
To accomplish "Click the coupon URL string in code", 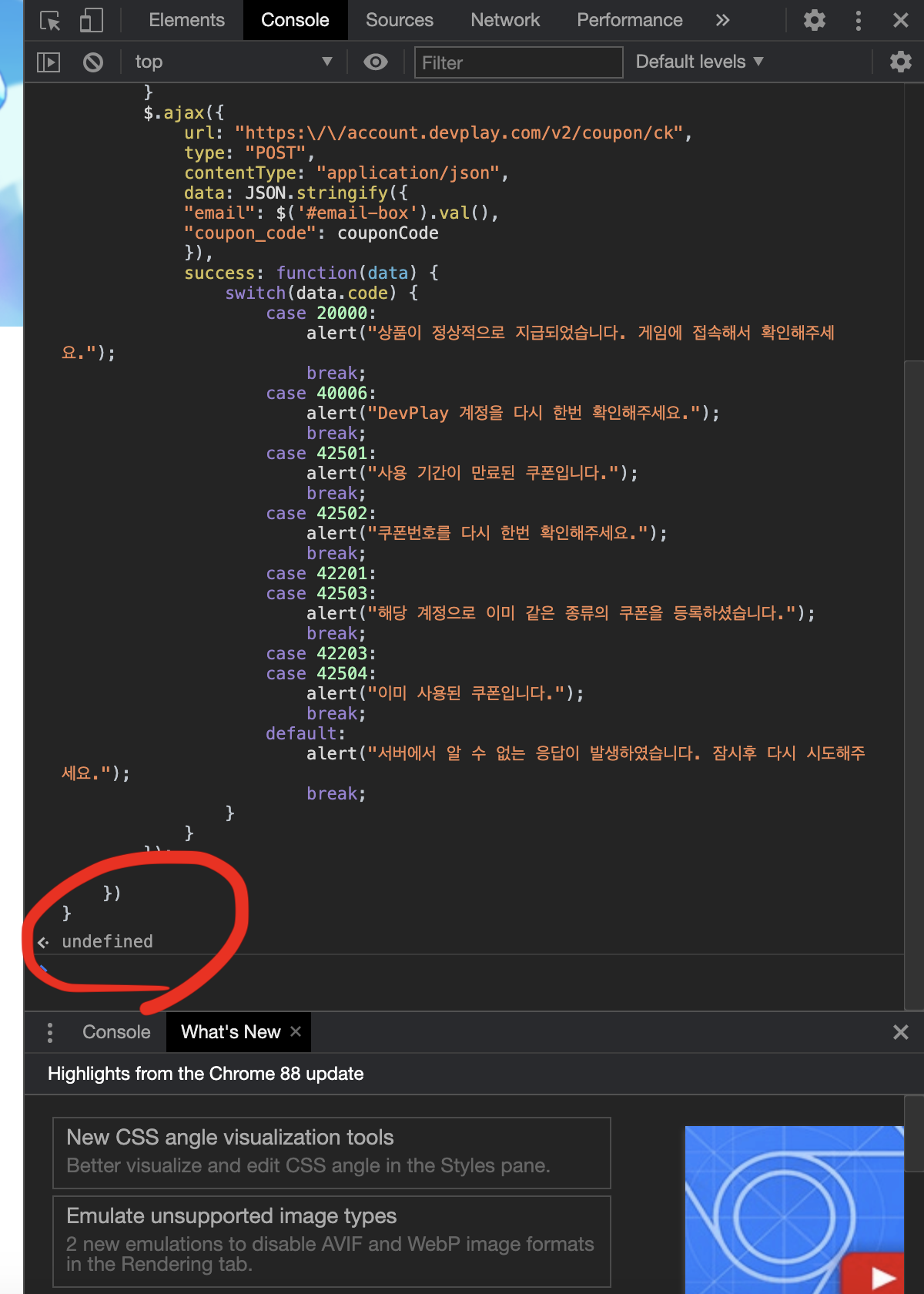I will 459,132.
